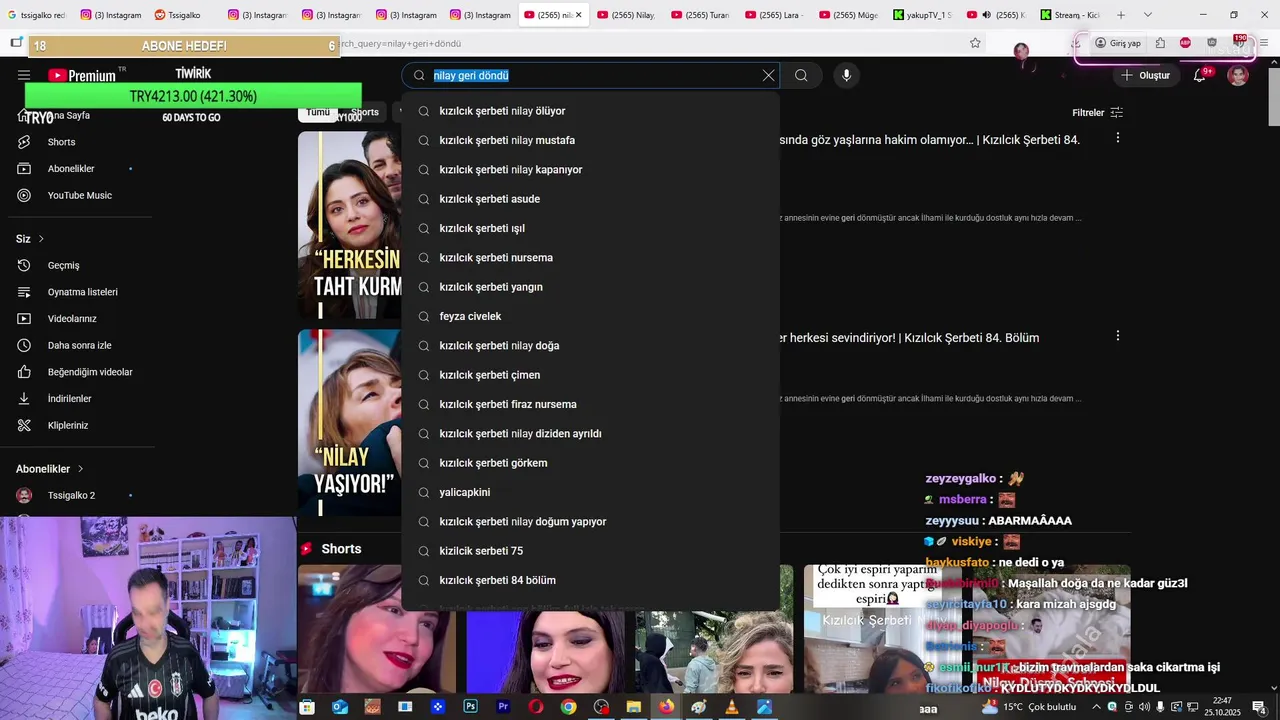Open three-dot menu for 84. Bölüm video
The width and height of the screenshot is (1280, 720).
tap(1117, 336)
